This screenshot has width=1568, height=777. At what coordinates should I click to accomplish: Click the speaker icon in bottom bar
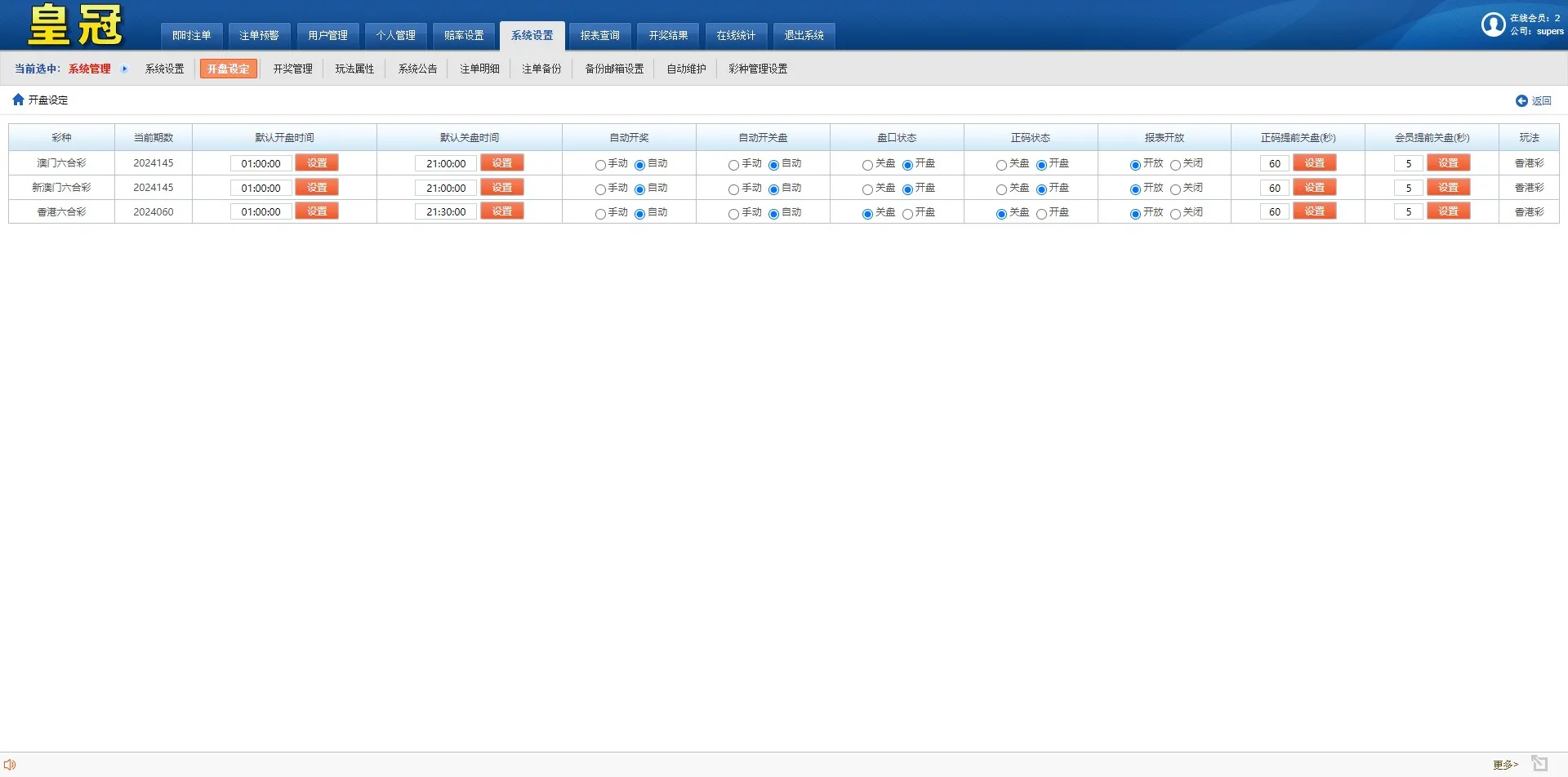click(10, 765)
